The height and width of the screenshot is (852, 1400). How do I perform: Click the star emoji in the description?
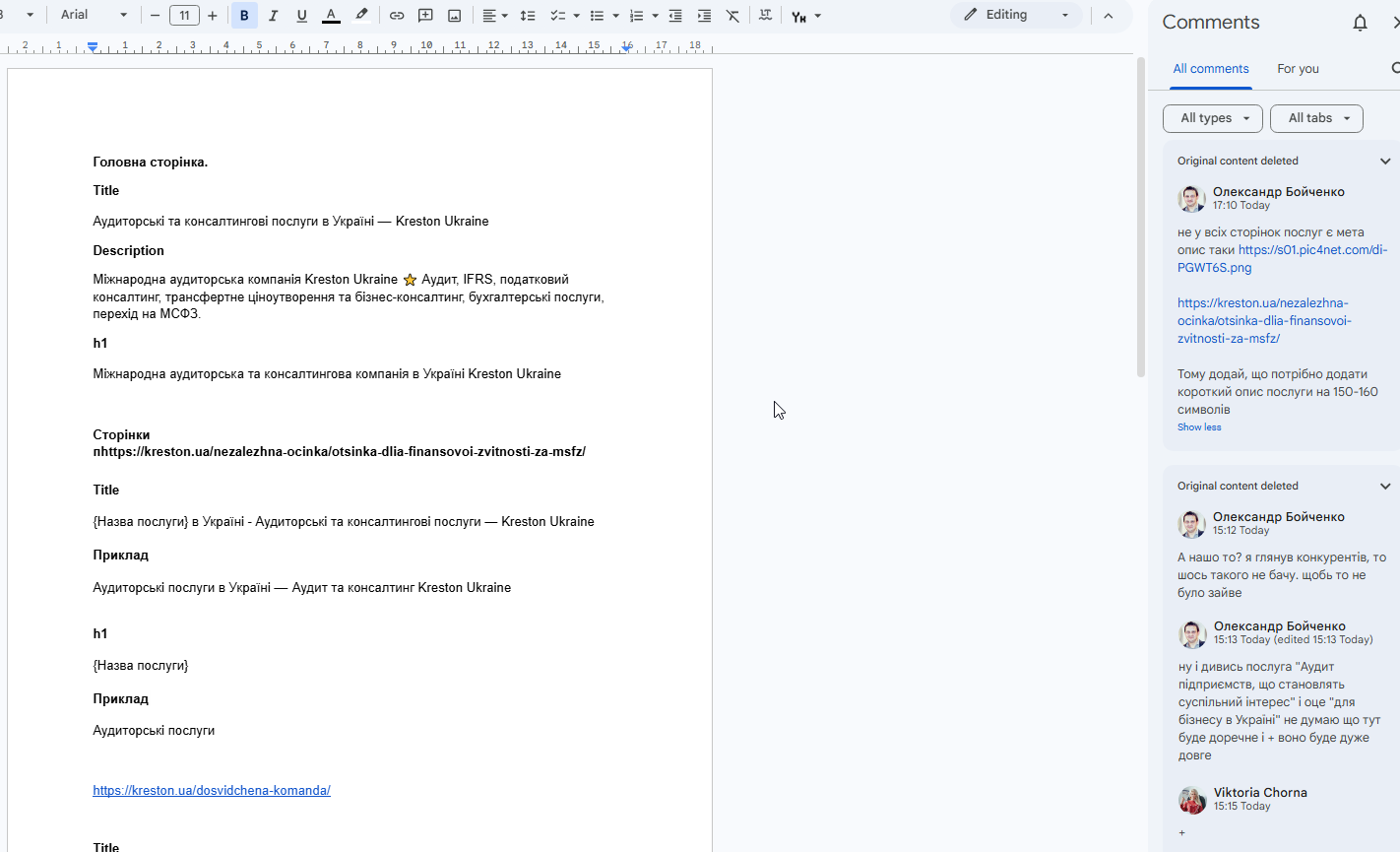pos(410,280)
